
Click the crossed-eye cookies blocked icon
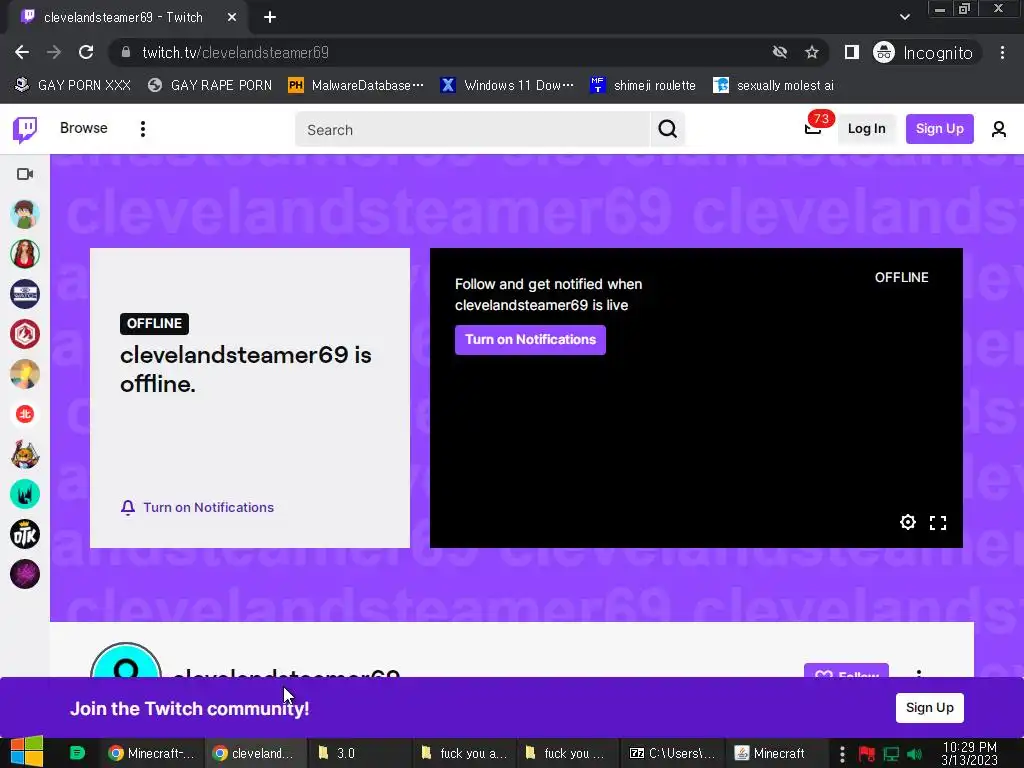click(x=780, y=52)
